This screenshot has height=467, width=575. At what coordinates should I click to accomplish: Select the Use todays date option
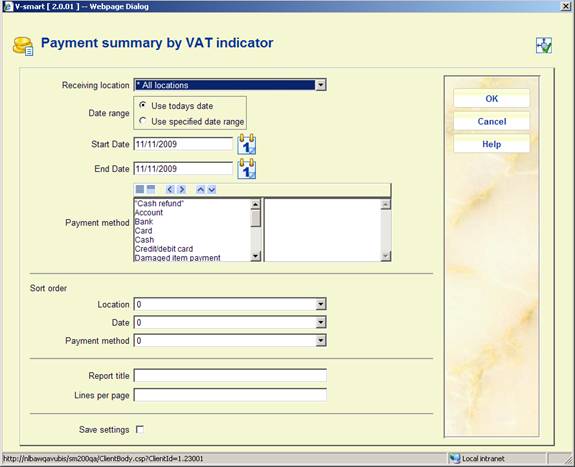(x=143, y=105)
